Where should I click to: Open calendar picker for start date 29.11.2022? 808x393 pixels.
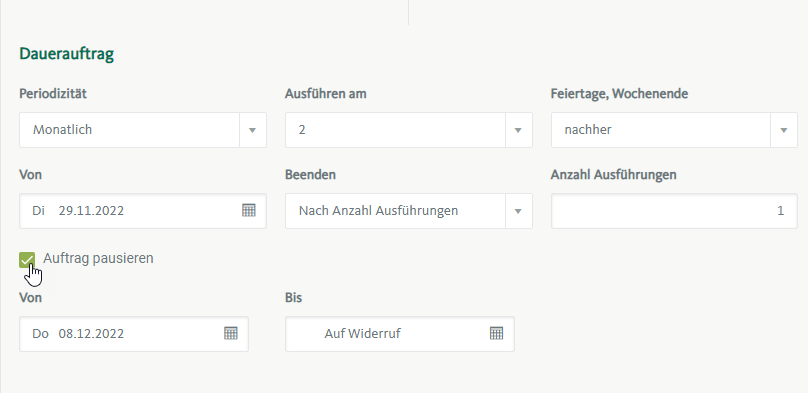tap(249, 210)
